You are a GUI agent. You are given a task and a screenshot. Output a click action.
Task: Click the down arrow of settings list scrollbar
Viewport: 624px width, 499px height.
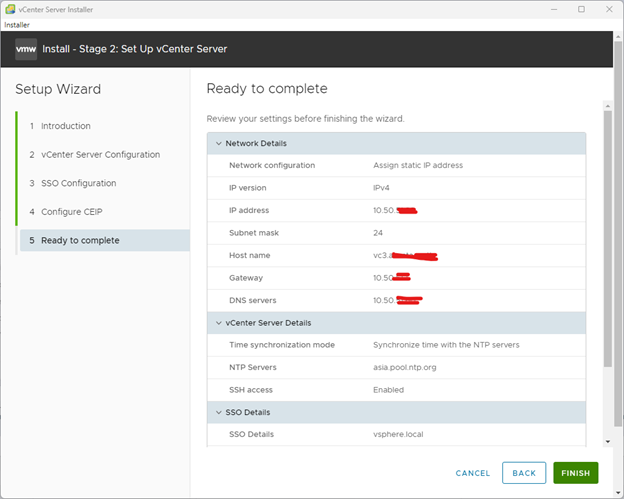click(x=607, y=441)
